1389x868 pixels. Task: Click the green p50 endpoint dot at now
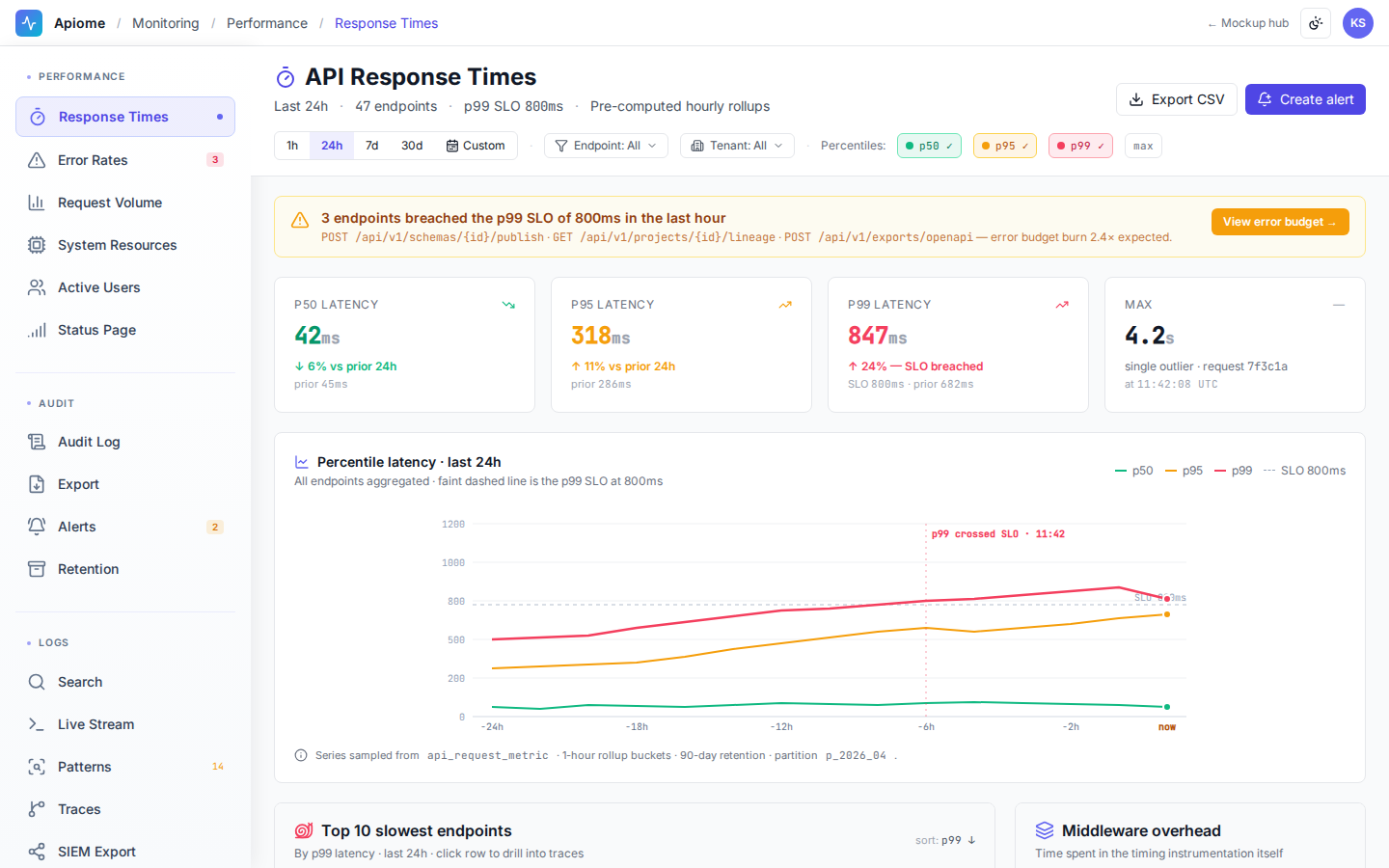(1167, 707)
